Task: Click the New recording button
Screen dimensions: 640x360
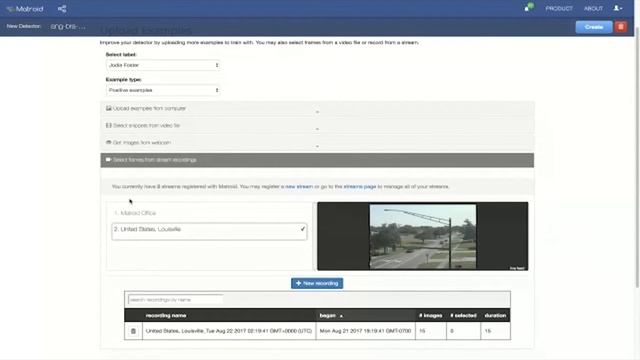Action: 317,283
